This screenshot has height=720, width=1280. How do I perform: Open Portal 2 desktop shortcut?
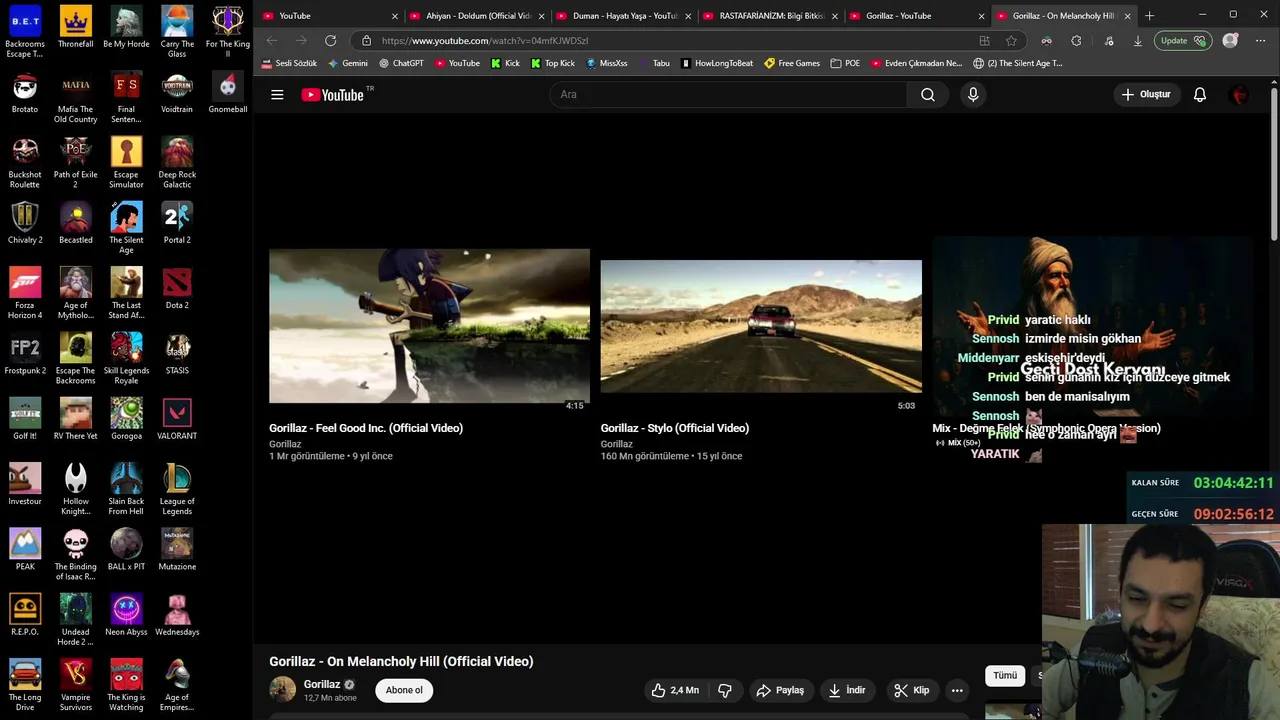177,223
